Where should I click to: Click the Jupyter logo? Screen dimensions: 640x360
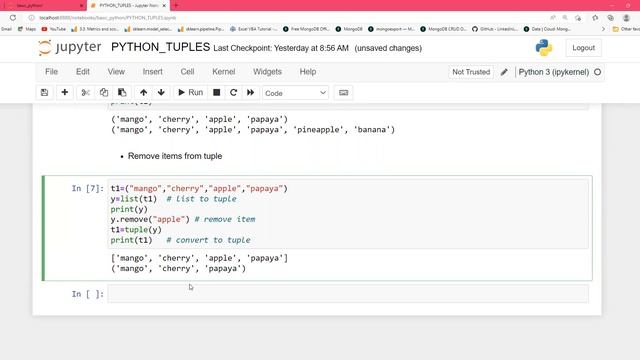click(x=70, y=47)
